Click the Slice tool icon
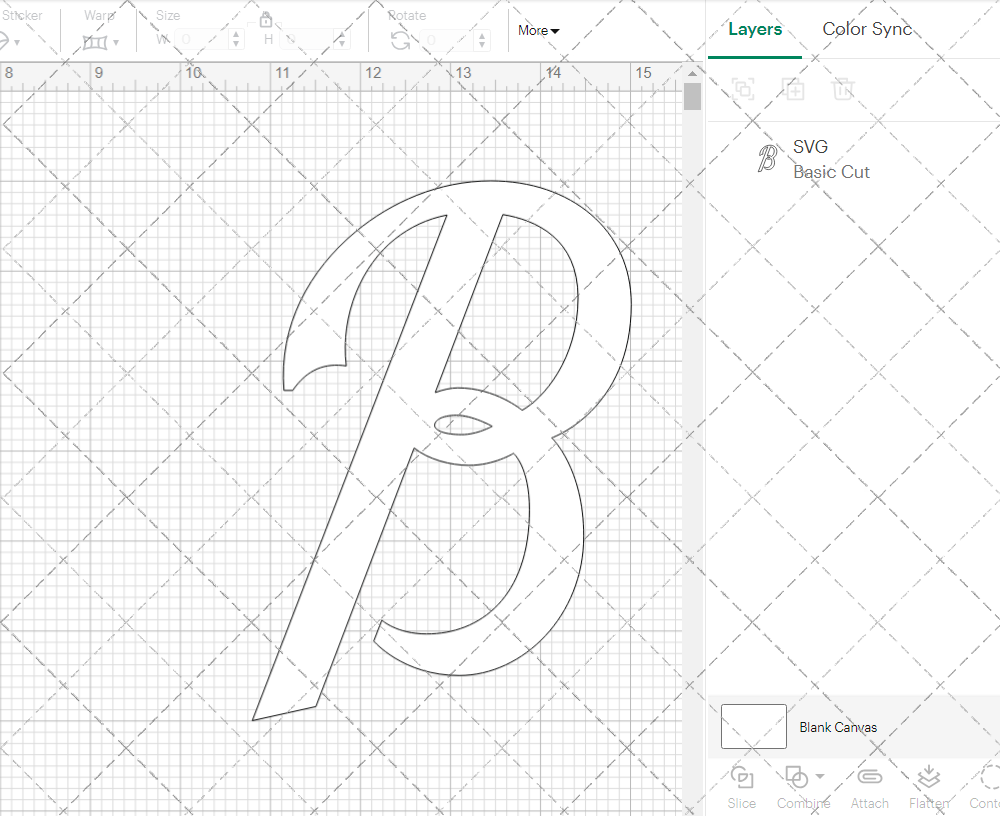Viewport: 1000px width, 816px height. point(742,778)
